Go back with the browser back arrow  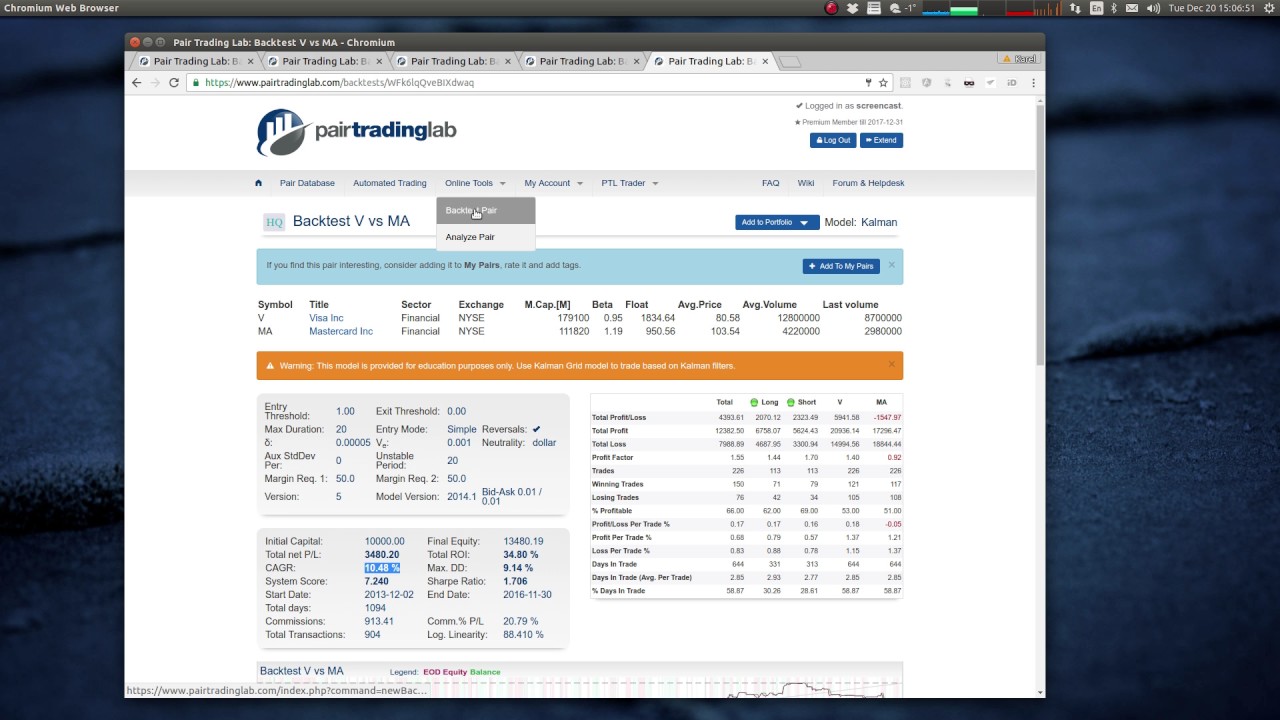click(137, 83)
